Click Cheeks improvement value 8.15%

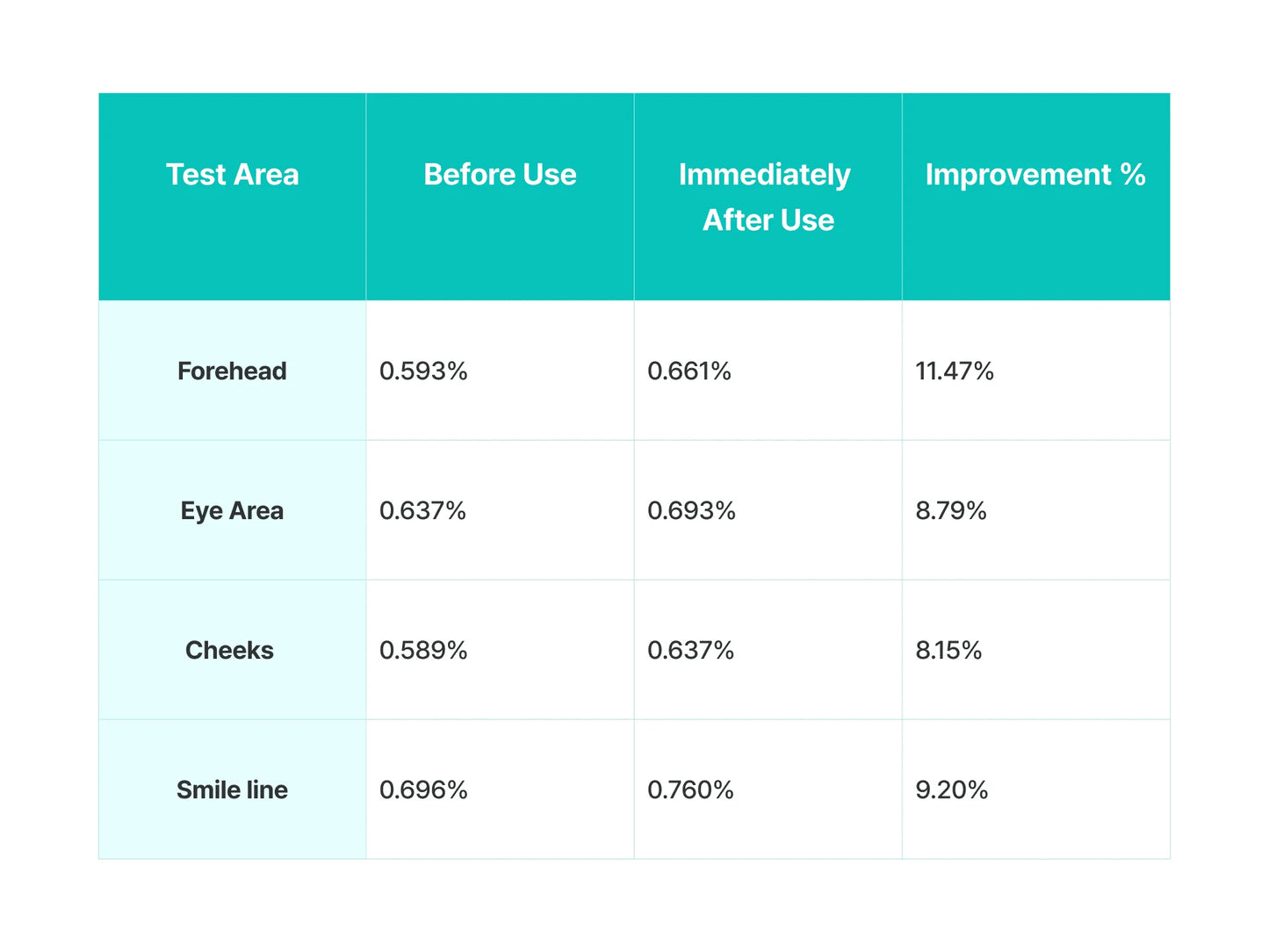948,651
